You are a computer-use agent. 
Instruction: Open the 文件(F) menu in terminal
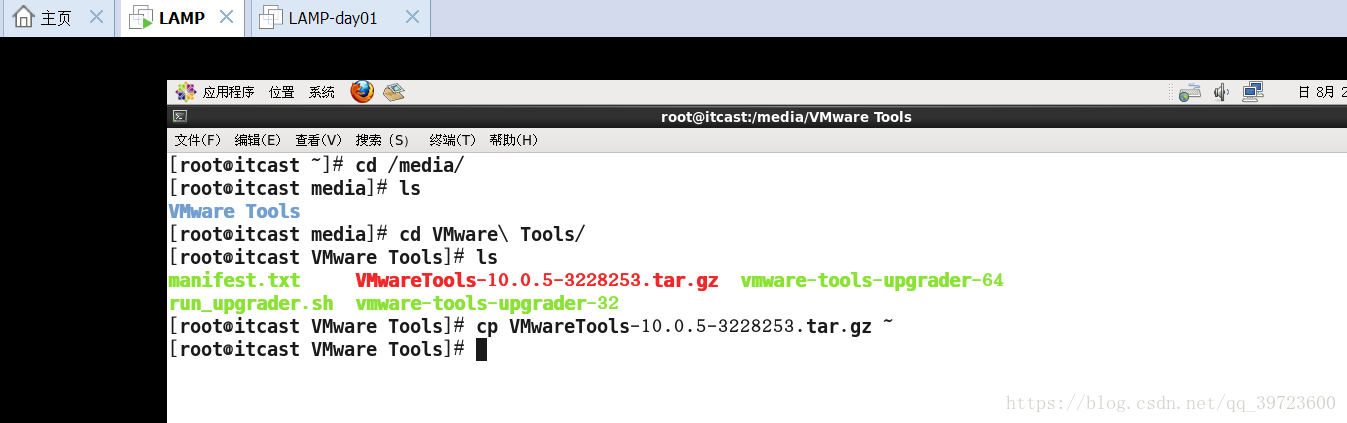click(198, 140)
